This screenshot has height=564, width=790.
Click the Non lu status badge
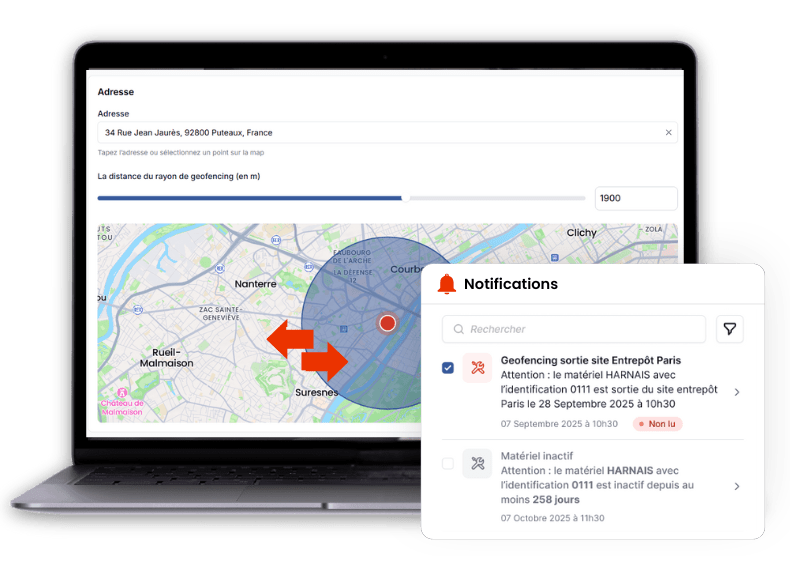click(x=657, y=424)
